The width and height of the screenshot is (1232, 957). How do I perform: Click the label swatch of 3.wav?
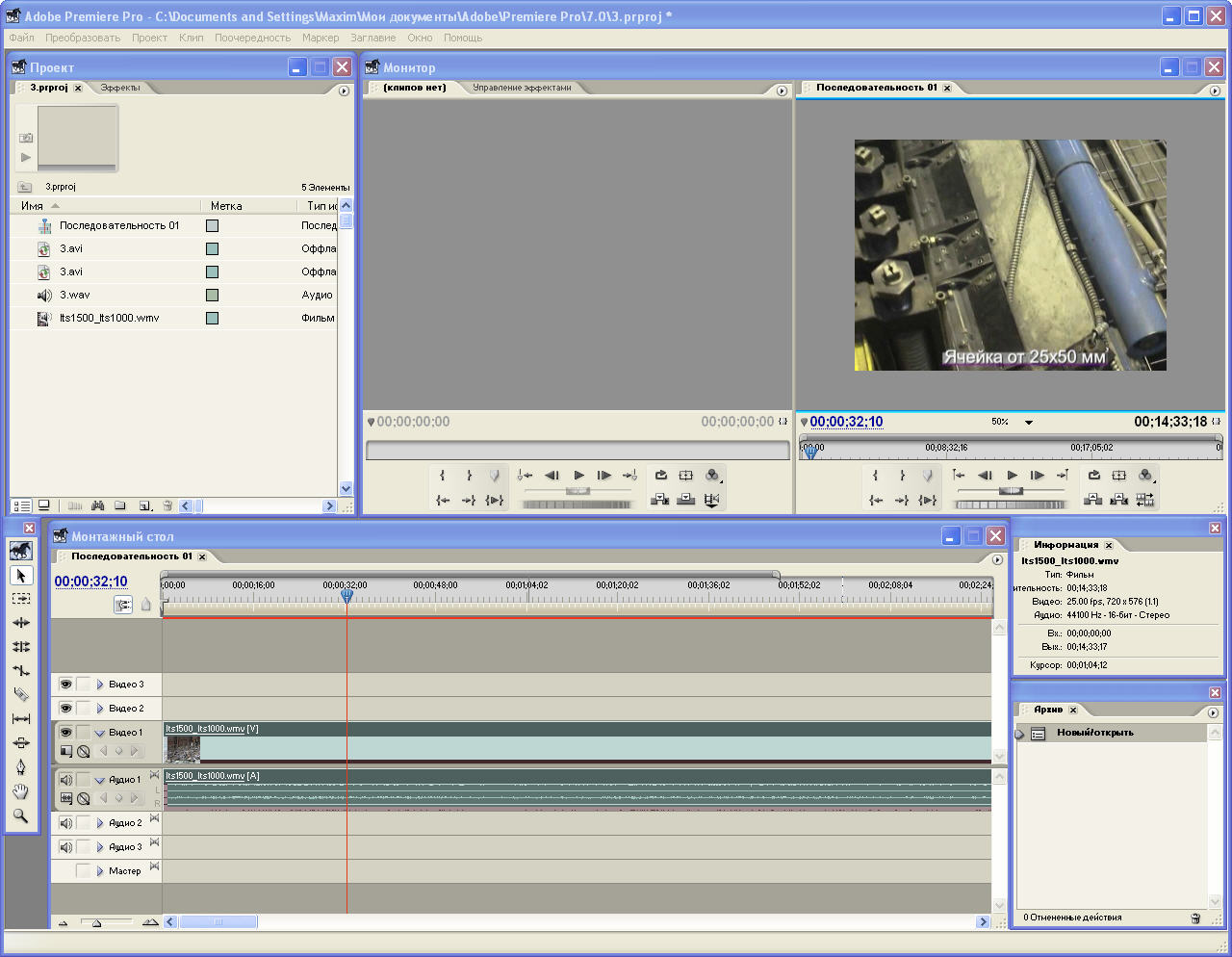click(x=212, y=295)
